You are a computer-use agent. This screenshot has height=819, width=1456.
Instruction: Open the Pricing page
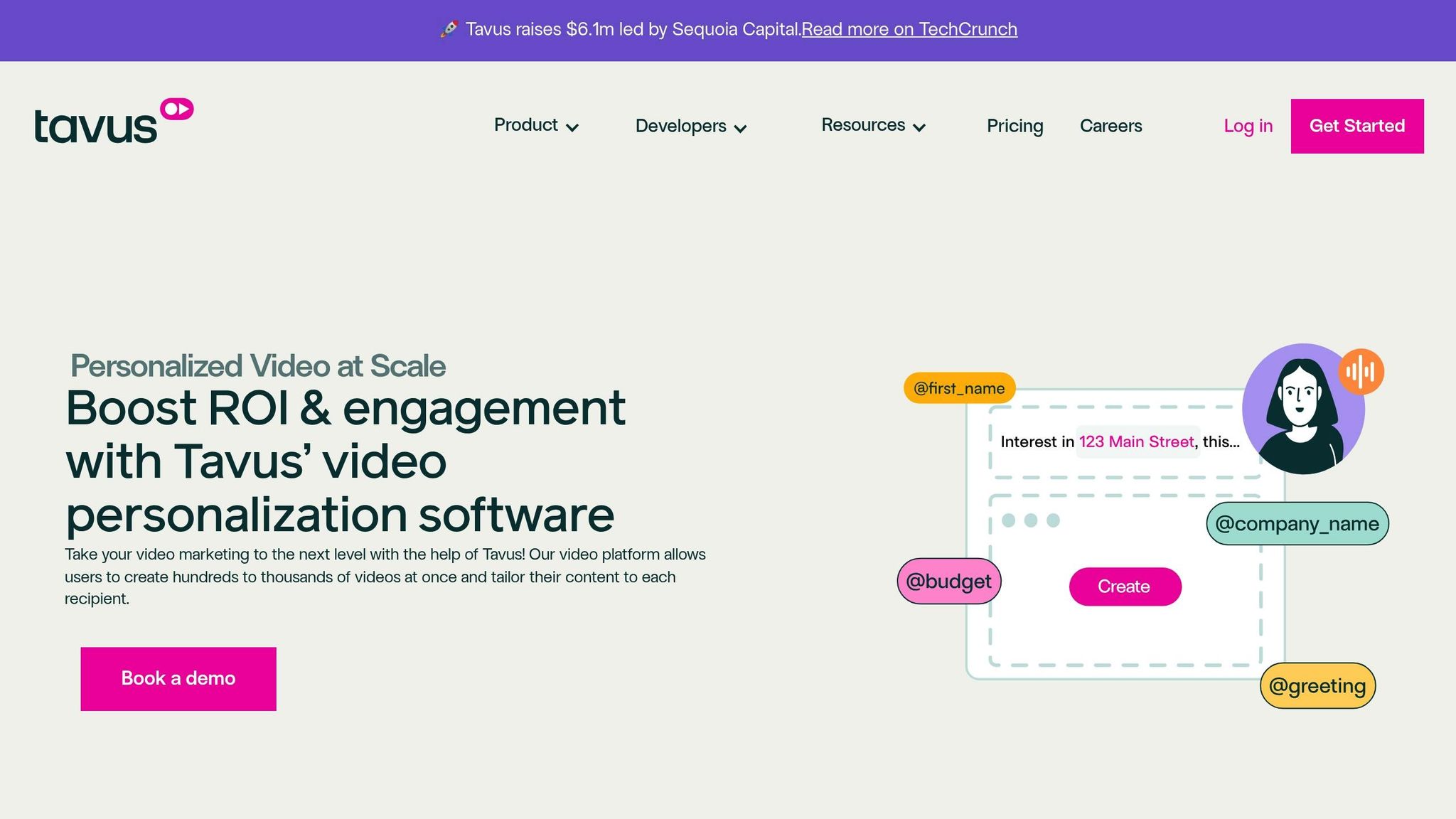point(1015,126)
